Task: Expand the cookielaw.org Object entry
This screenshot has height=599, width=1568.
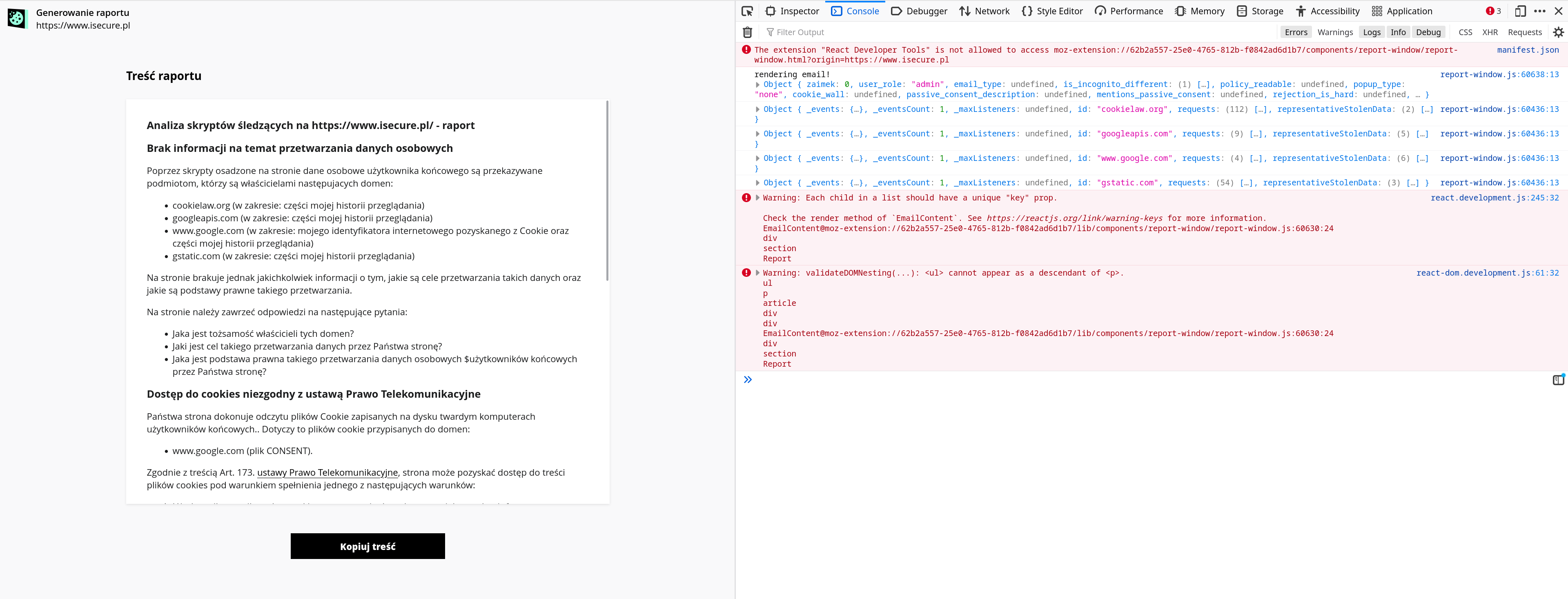Action: 757,109
